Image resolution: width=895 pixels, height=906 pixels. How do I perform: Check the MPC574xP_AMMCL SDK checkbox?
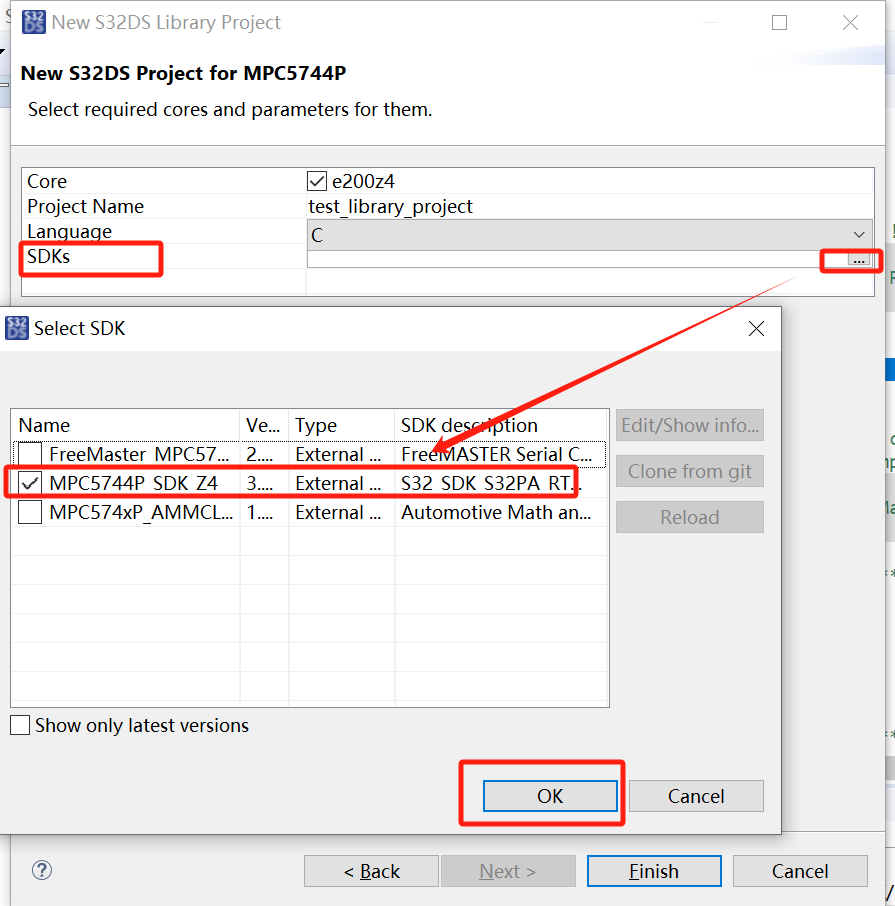[29, 512]
